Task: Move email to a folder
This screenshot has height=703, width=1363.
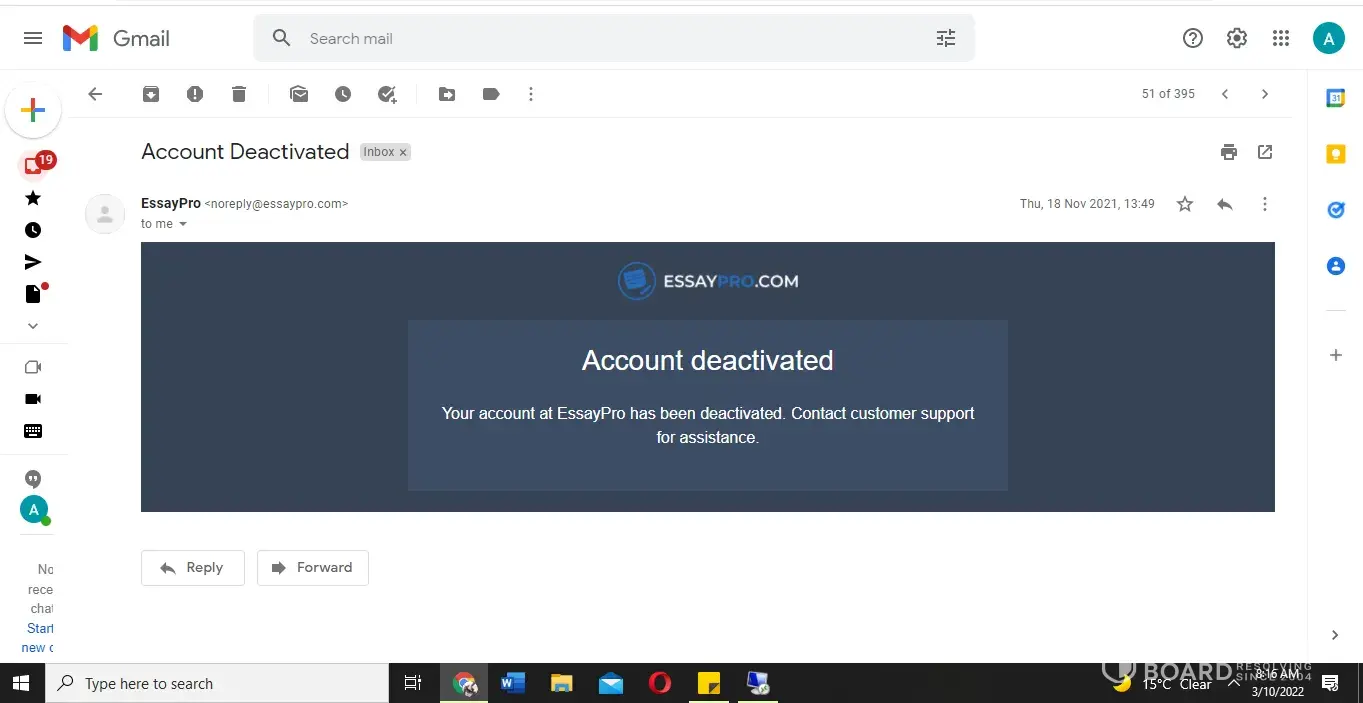Action: [x=447, y=94]
